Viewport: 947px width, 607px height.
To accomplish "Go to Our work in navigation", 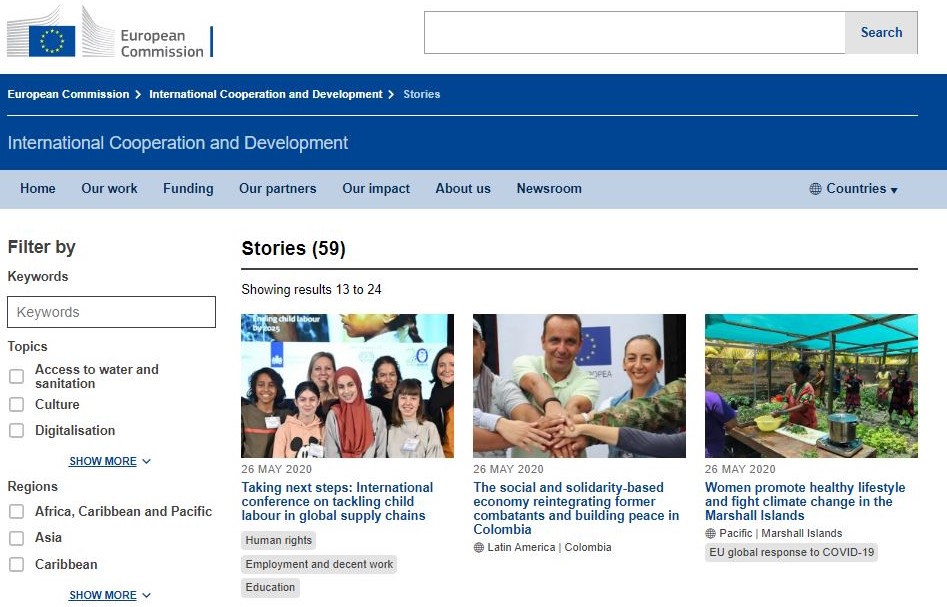I will (109, 188).
